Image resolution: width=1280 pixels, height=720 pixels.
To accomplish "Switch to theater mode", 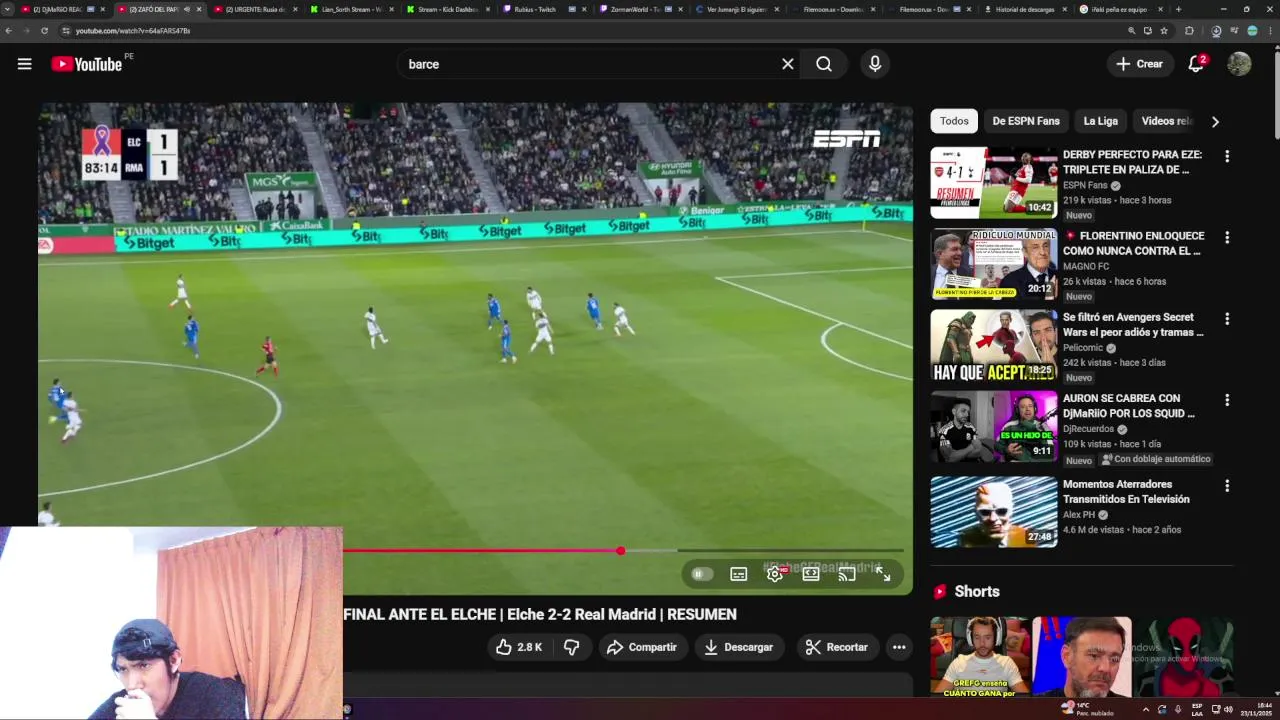I will point(811,574).
